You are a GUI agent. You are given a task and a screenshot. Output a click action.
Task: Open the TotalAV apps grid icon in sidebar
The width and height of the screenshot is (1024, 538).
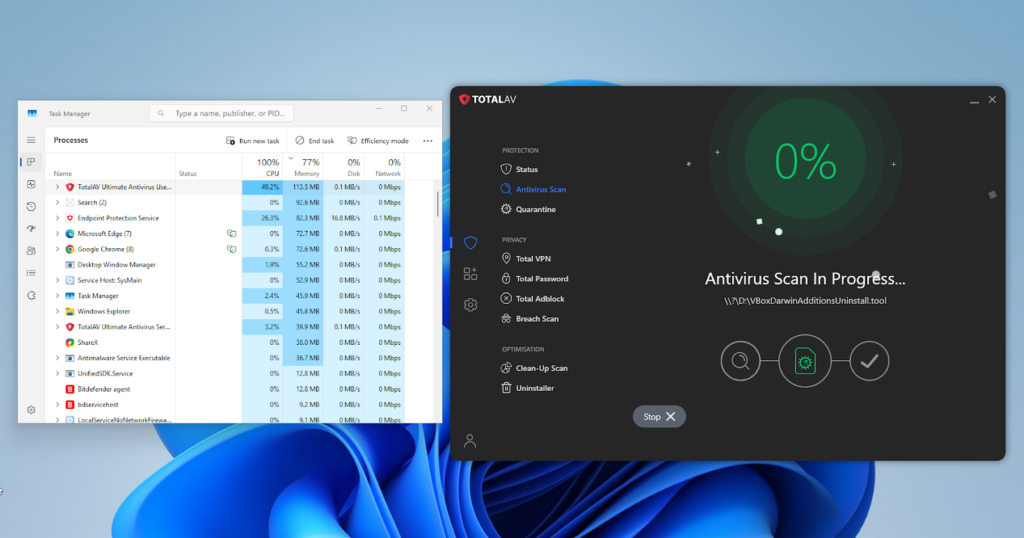pos(470,274)
